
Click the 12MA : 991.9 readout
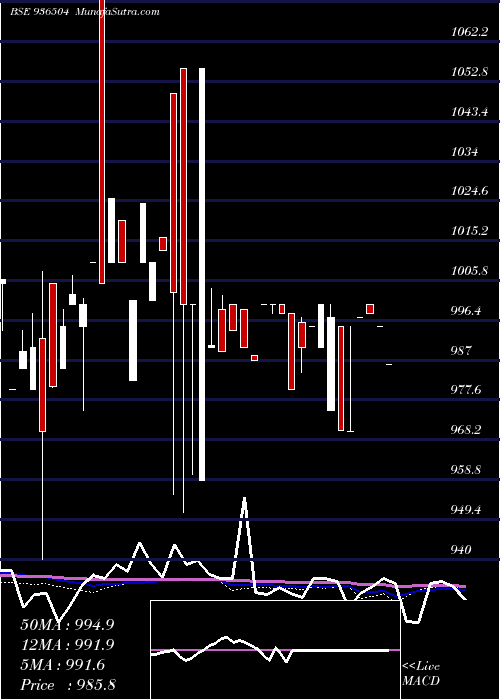tap(67, 645)
